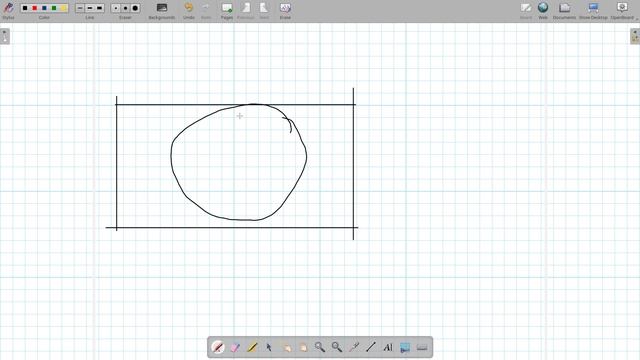The width and height of the screenshot is (640, 360).
Task: Open the Erase menu
Action: click(x=285, y=11)
